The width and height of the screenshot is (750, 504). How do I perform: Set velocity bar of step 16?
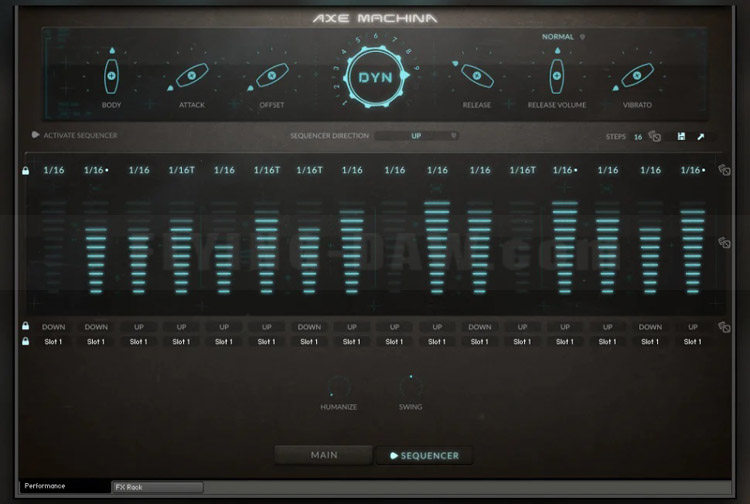click(693, 247)
